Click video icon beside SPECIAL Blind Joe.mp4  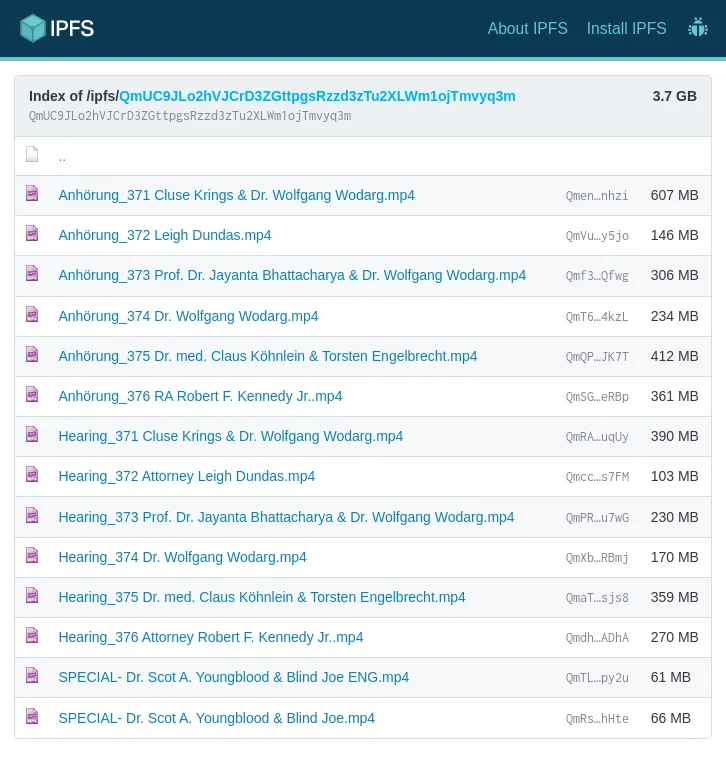(32, 716)
